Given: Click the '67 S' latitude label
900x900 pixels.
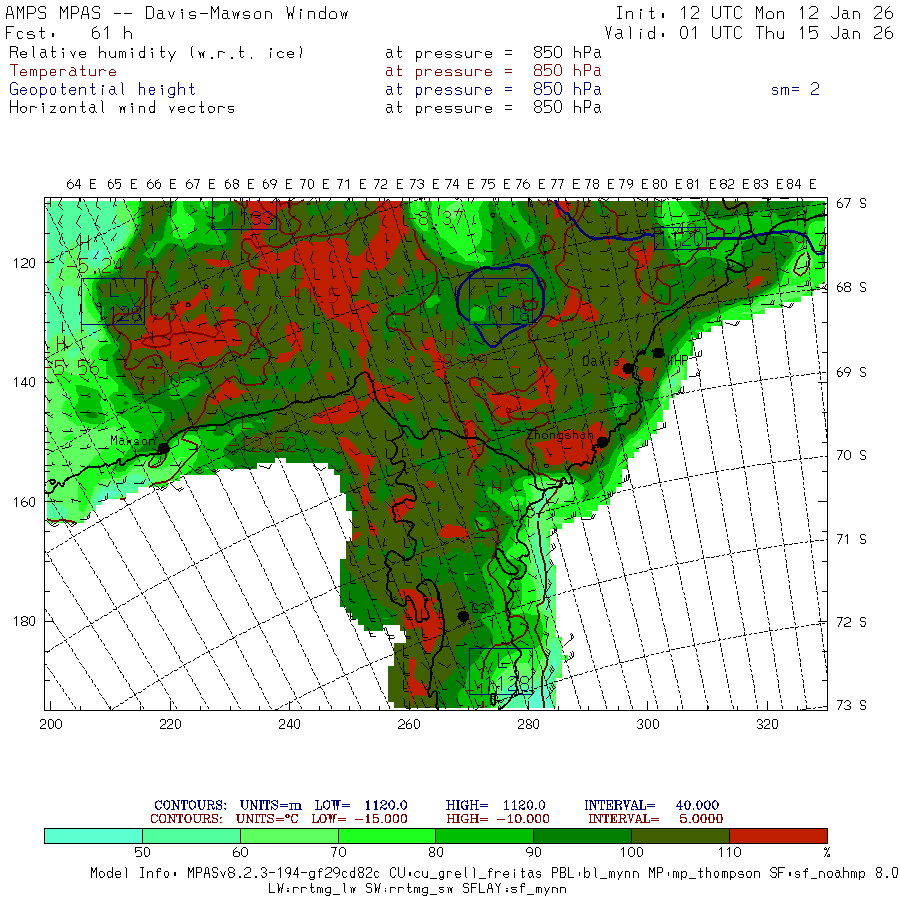Looking at the screenshot, I should click(851, 204).
